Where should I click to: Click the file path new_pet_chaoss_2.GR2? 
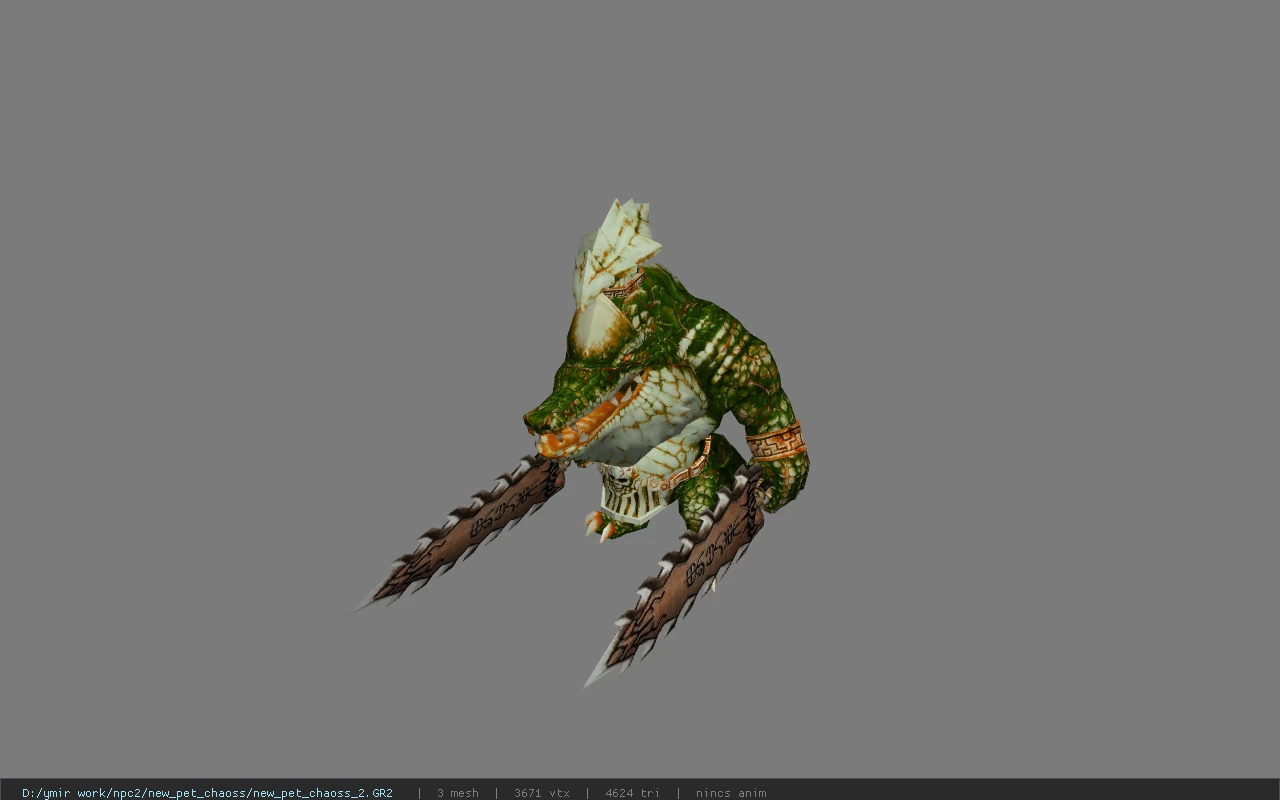tap(207, 793)
